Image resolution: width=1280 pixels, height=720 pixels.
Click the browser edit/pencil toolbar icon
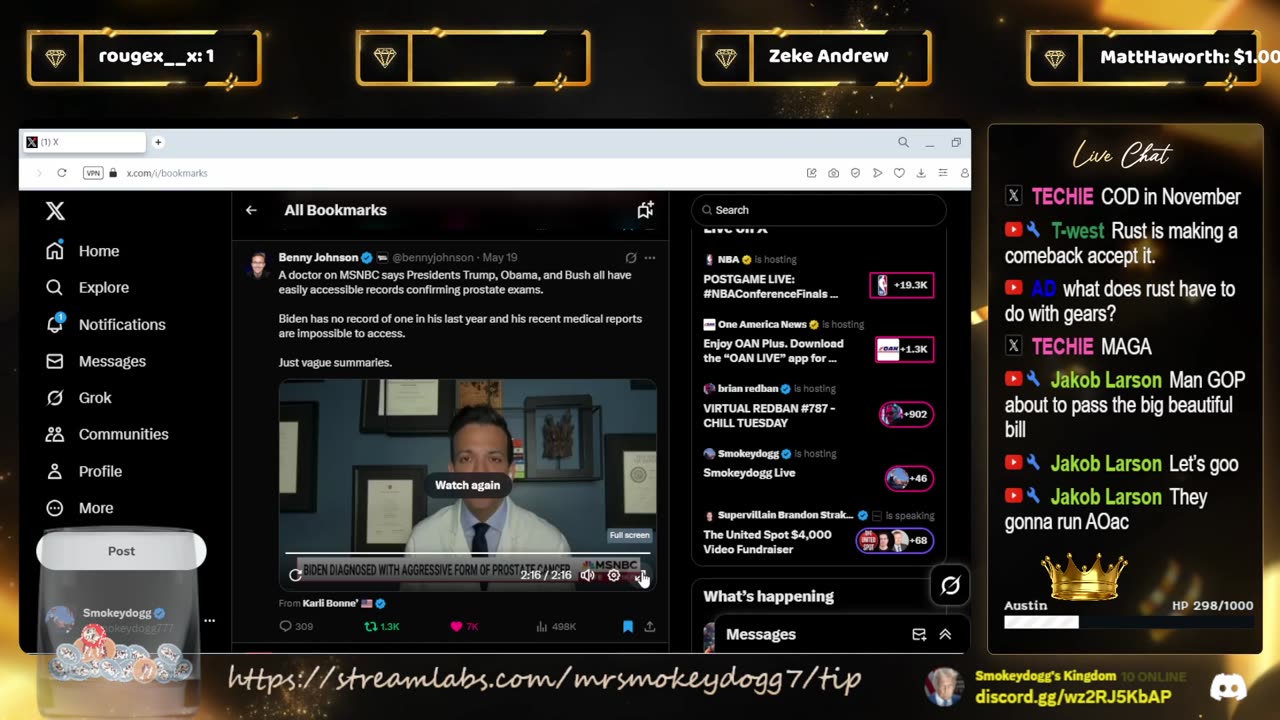point(811,173)
